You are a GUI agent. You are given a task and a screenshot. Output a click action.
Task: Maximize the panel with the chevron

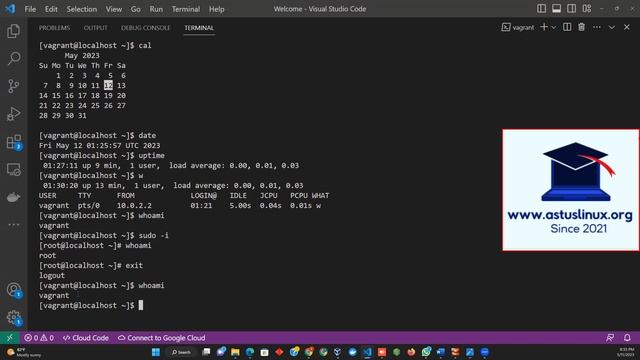[611, 27]
